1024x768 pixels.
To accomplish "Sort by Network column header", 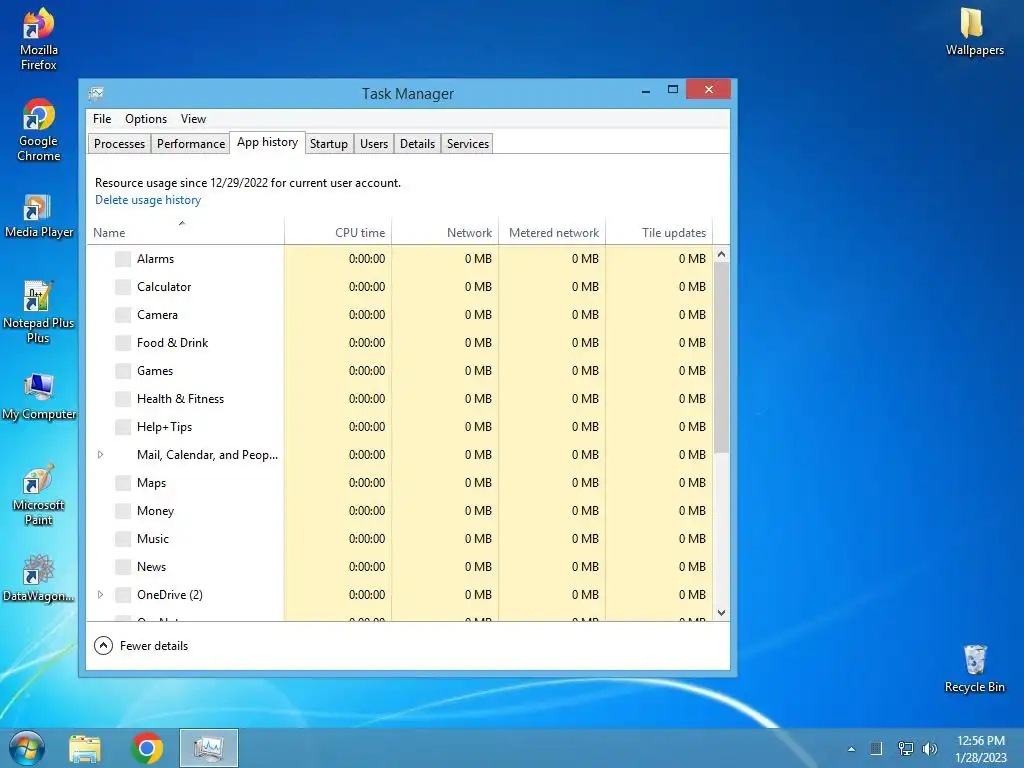I will 445,232.
